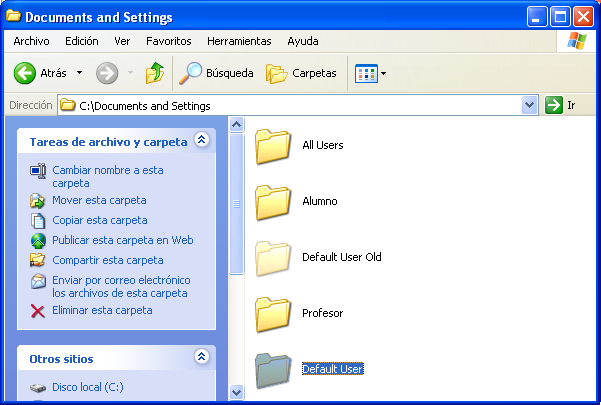The height and width of the screenshot is (405, 601).
Task: Select the All Users folder icon
Action: [x=273, y=145]
